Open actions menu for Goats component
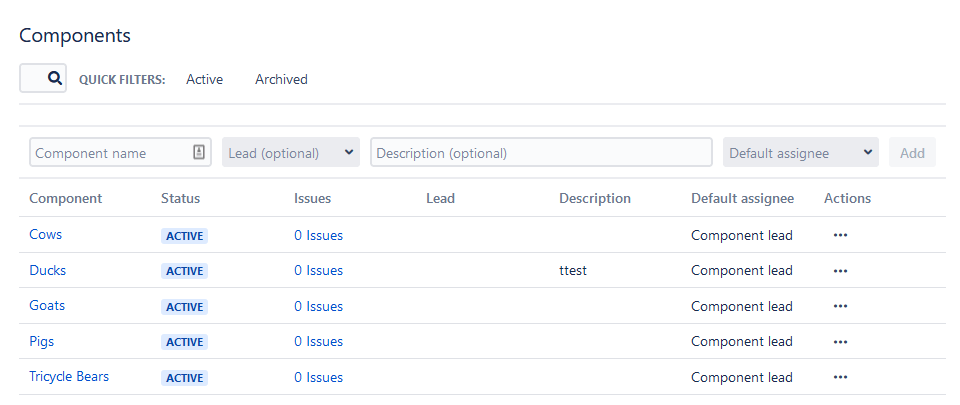 (x=840, y=306)
